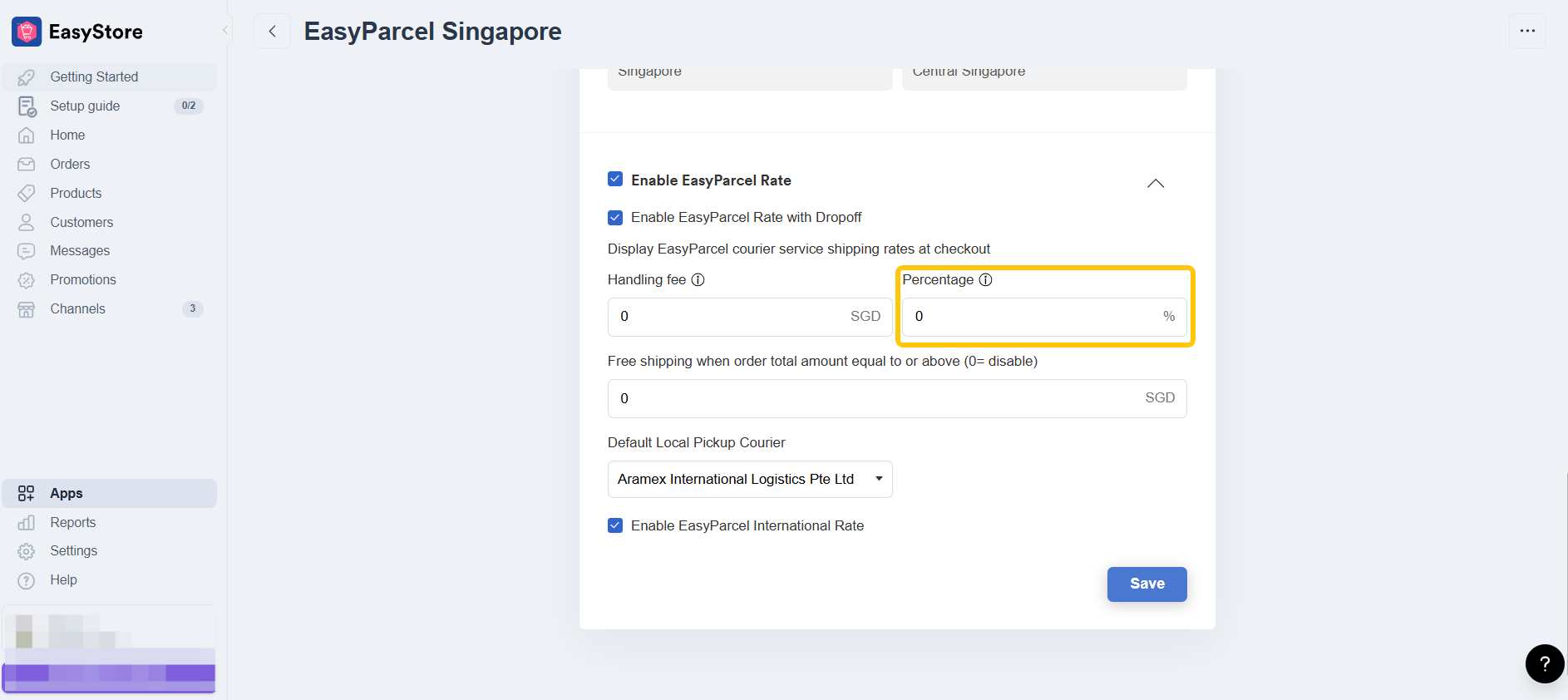Screen dimensions: 1568x700
Task: Click the Handling fee SGD input
Action: [x=750, y=317]
